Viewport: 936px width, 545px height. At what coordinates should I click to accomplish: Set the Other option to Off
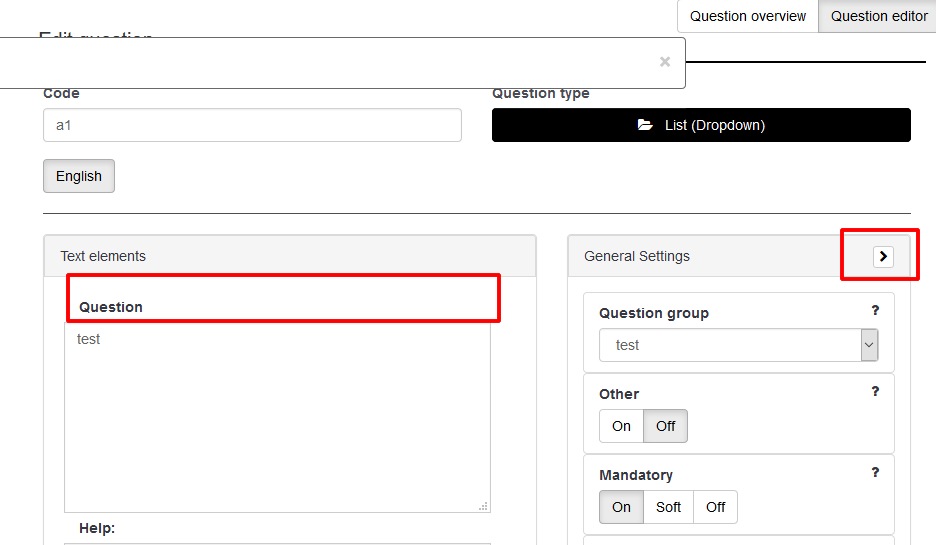[665, 426]
